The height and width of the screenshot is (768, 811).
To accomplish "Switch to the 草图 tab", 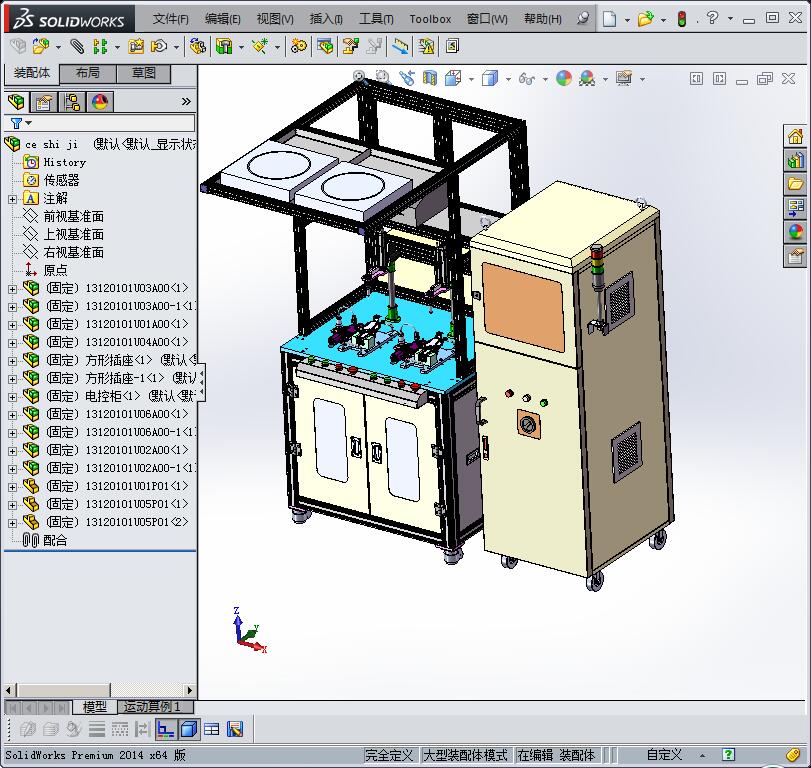I will pos(143,73).
